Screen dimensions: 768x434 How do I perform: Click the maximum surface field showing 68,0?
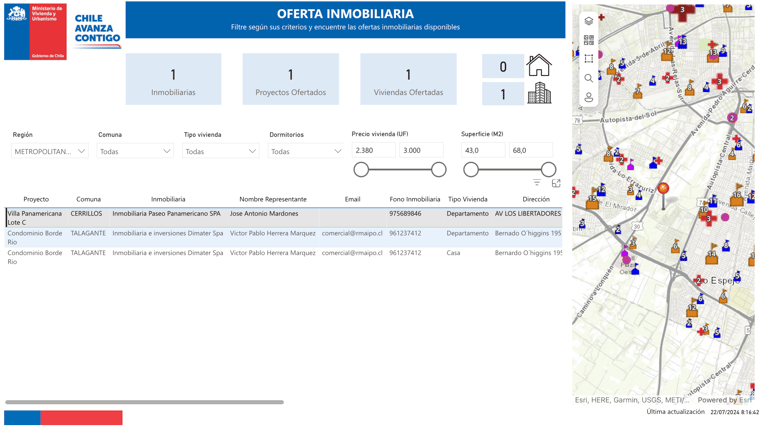point(531,150)
